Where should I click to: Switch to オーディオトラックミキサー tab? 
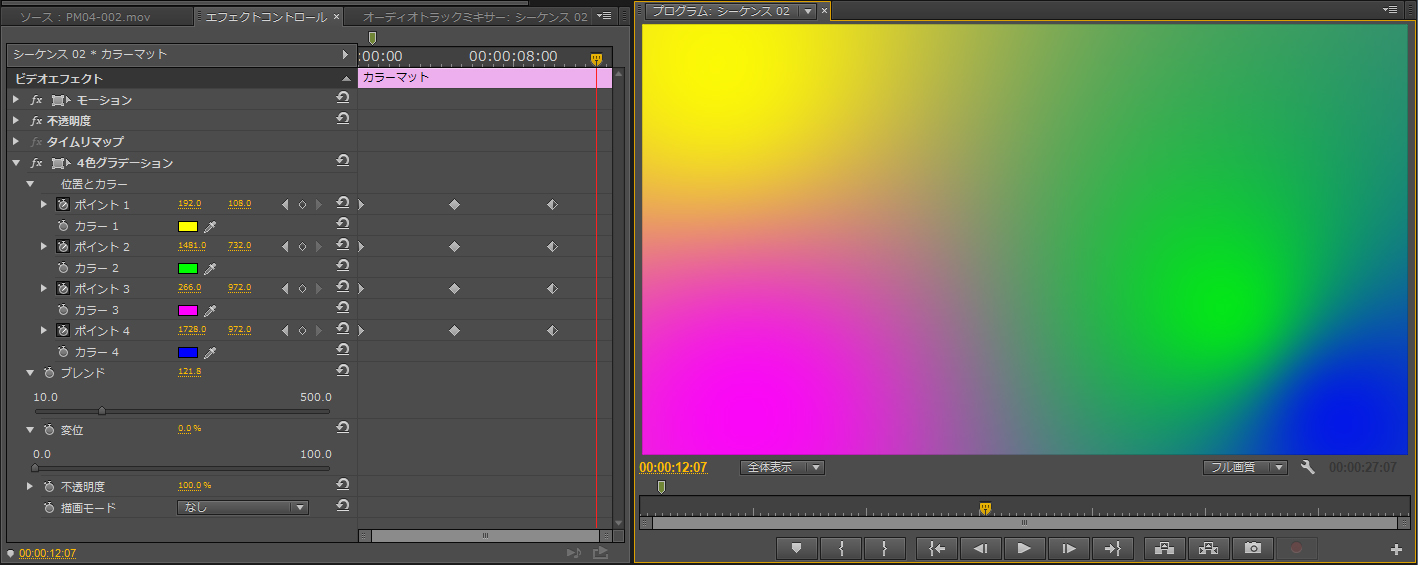click(x=474, y=17)
